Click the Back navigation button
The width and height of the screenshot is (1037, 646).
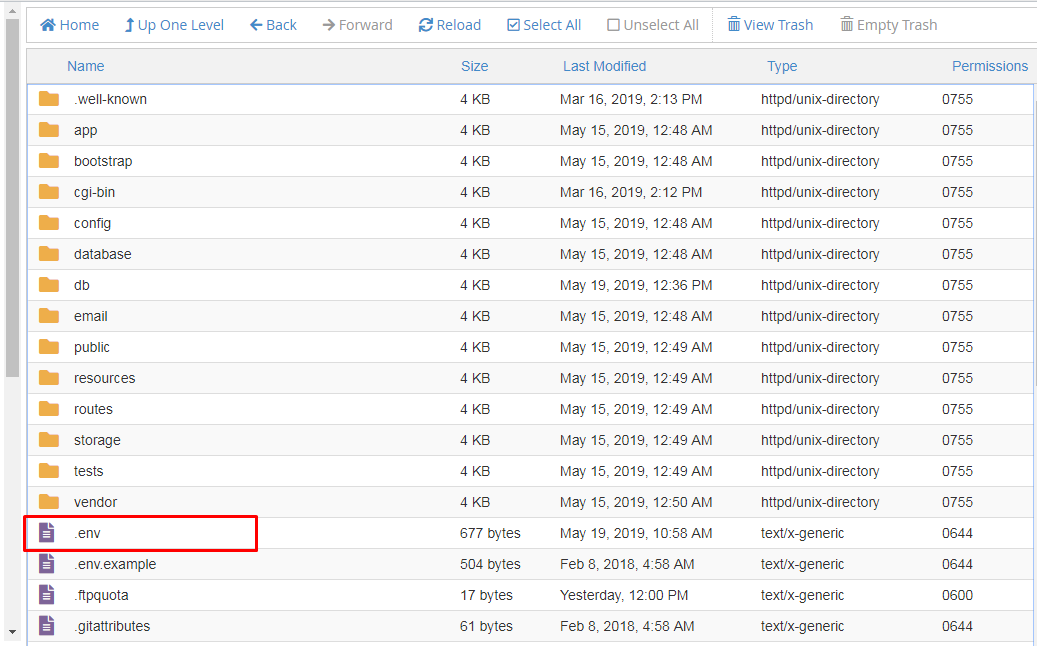pos(273,25)
